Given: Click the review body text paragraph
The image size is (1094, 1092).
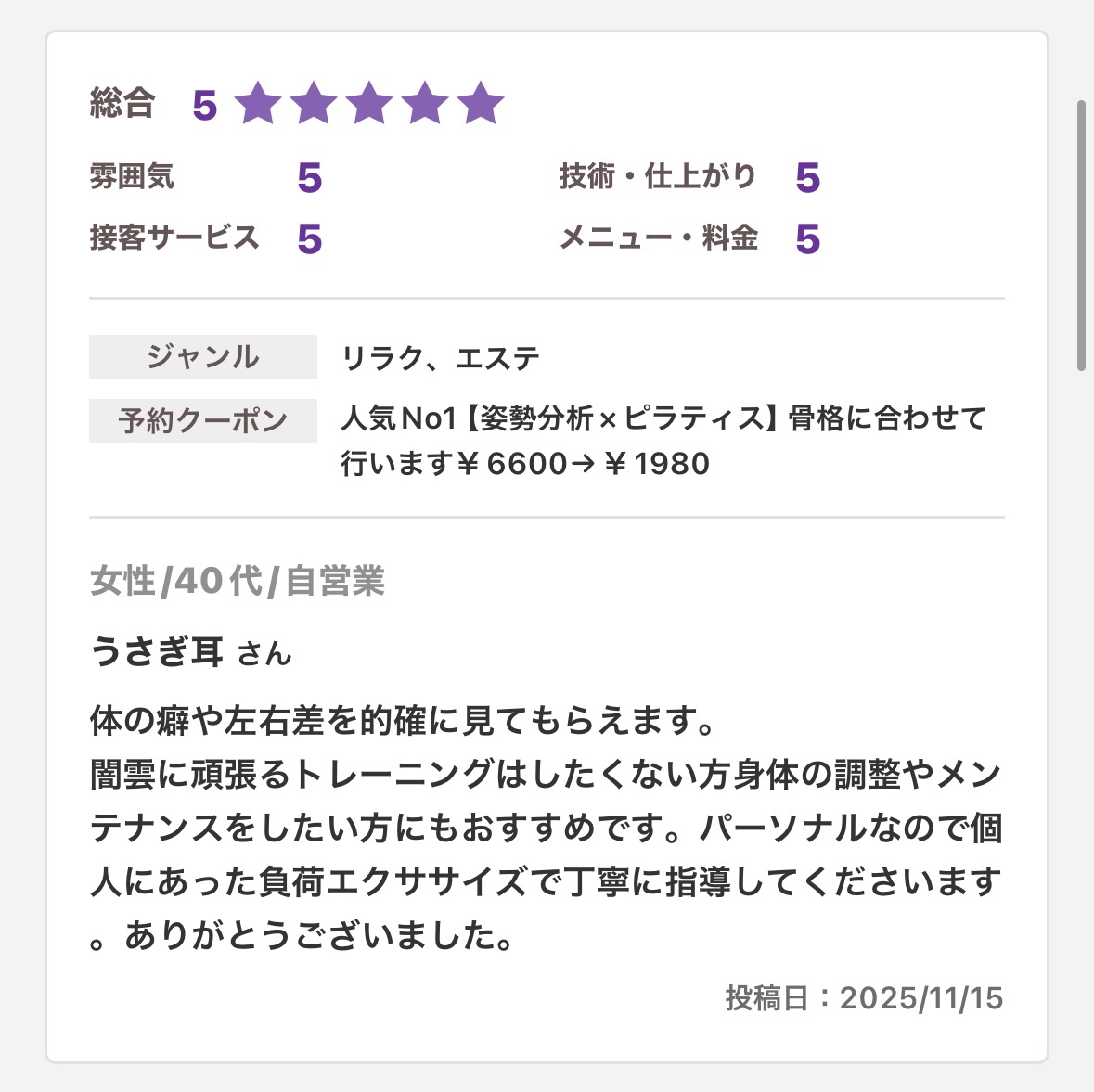Looking at the screenshot, I should [546, 828].
